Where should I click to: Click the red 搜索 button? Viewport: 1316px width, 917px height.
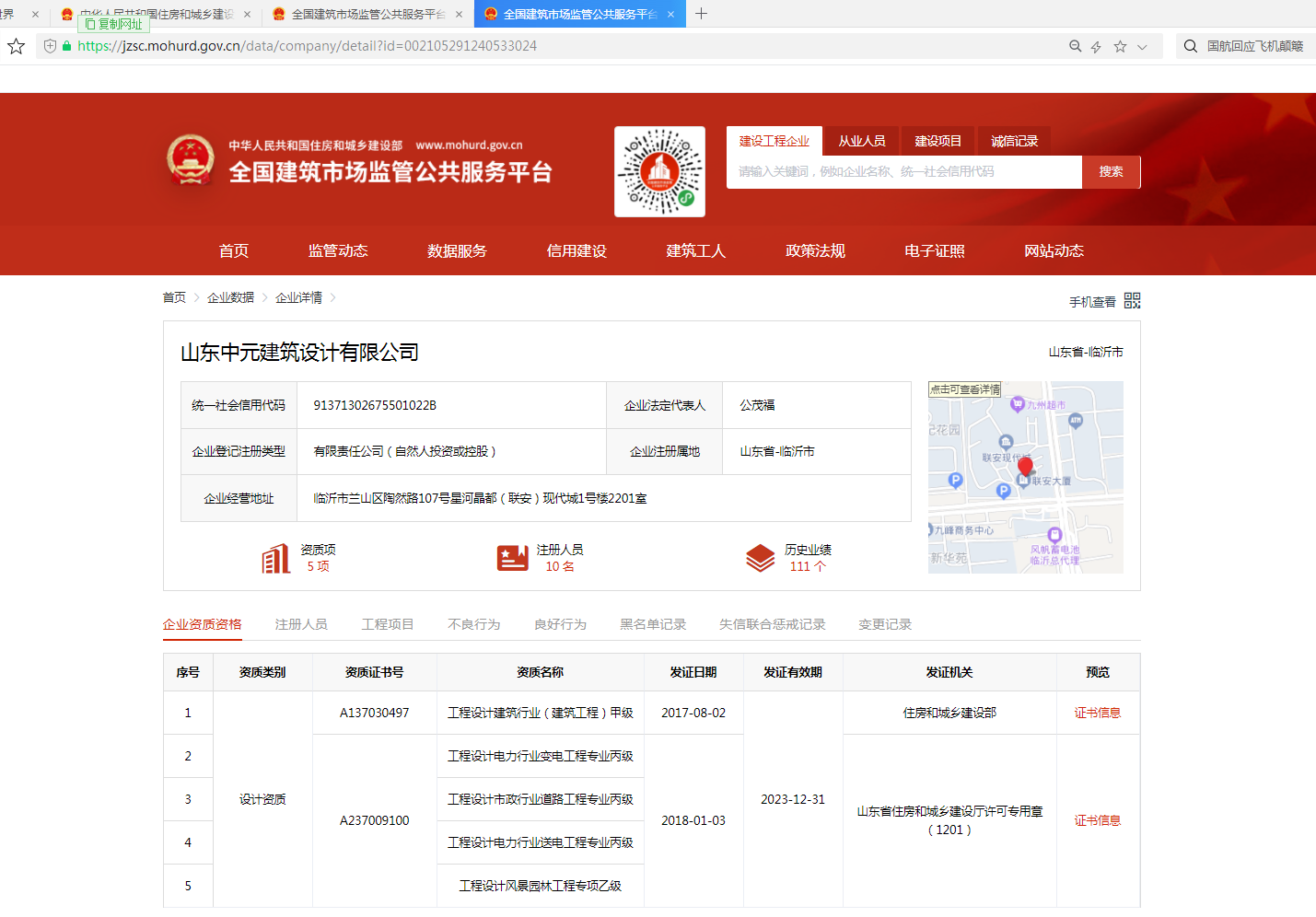click(1111, 171)
